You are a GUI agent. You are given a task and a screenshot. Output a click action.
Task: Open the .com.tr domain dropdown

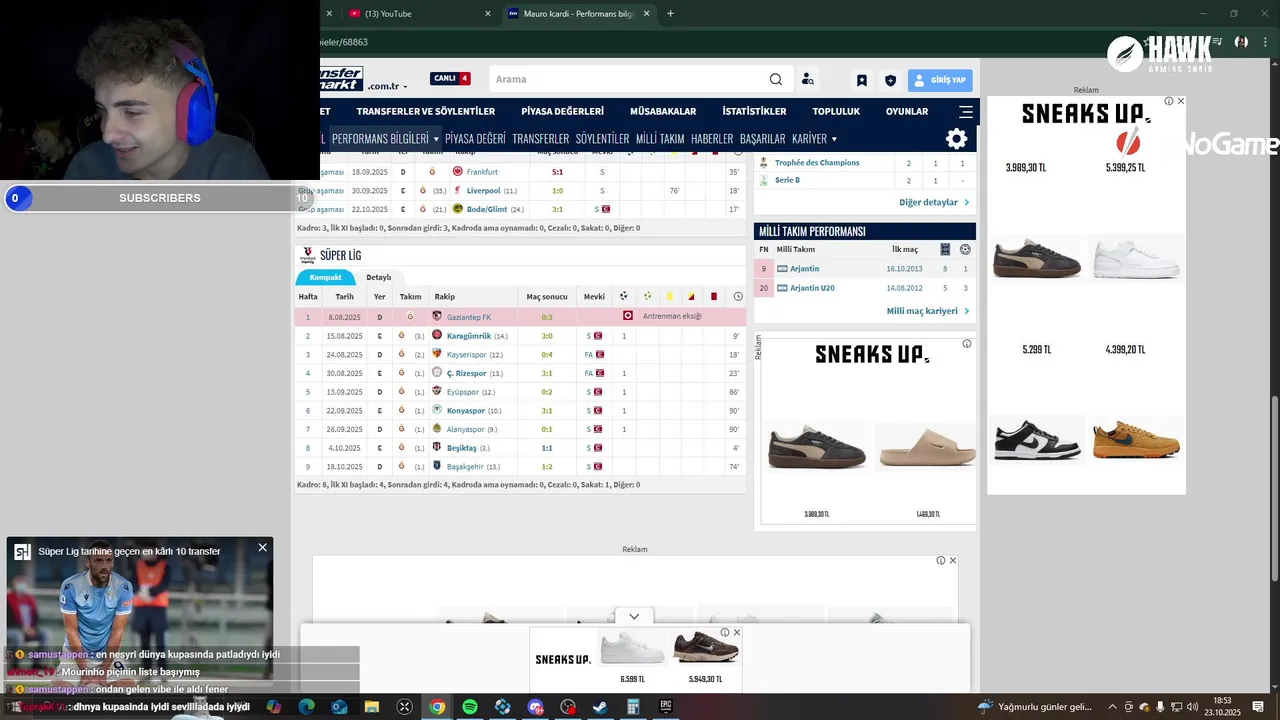point(387,87)
